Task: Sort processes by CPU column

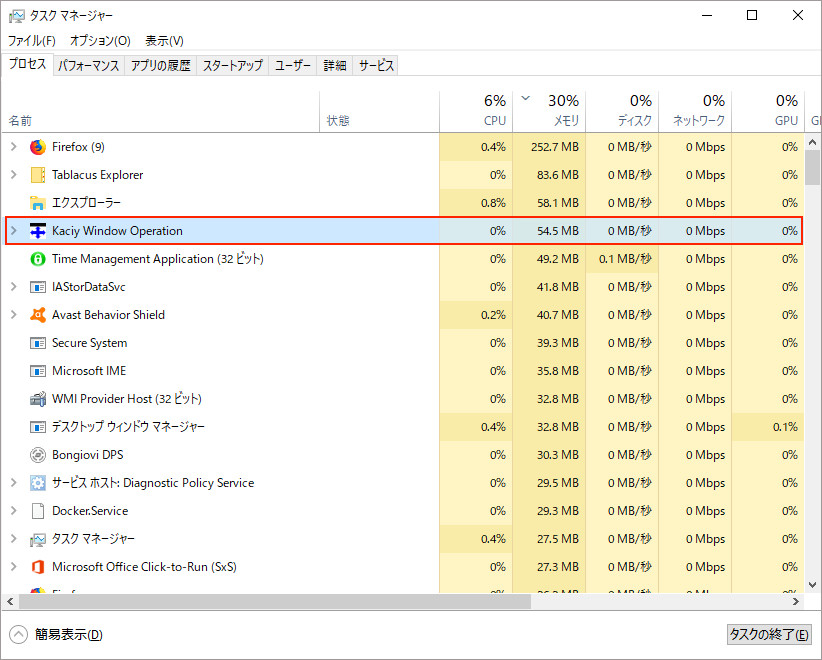Action: (x=476, y=112)
